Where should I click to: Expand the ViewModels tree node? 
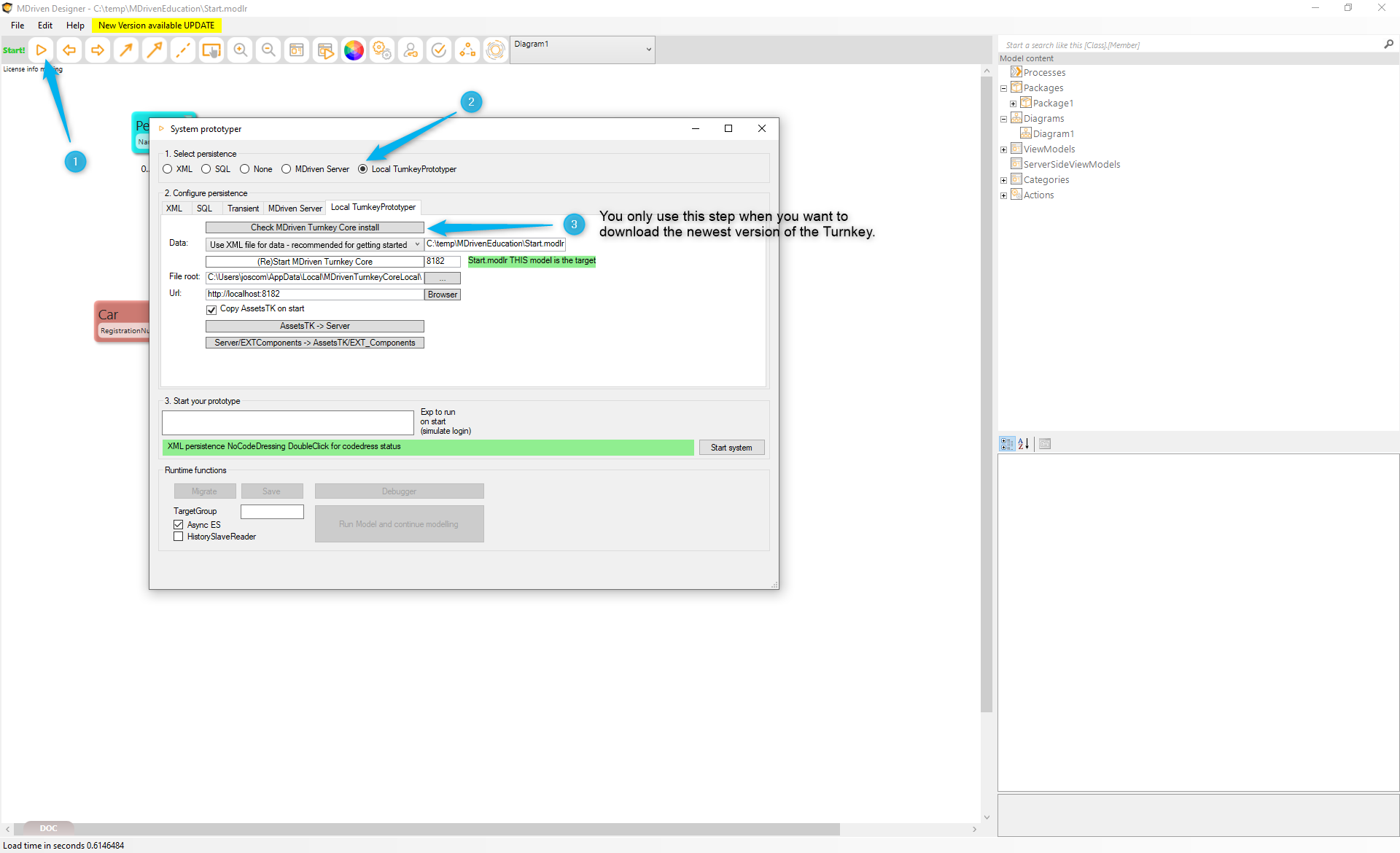[1004, 149]
